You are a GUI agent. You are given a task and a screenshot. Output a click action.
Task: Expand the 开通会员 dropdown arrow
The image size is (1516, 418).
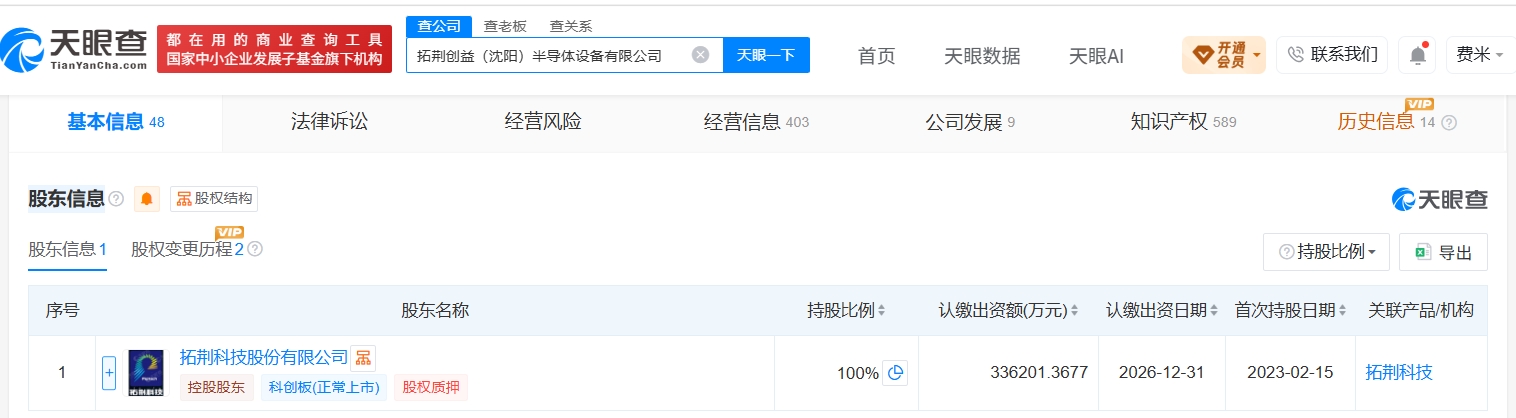tap(1256, 55)
